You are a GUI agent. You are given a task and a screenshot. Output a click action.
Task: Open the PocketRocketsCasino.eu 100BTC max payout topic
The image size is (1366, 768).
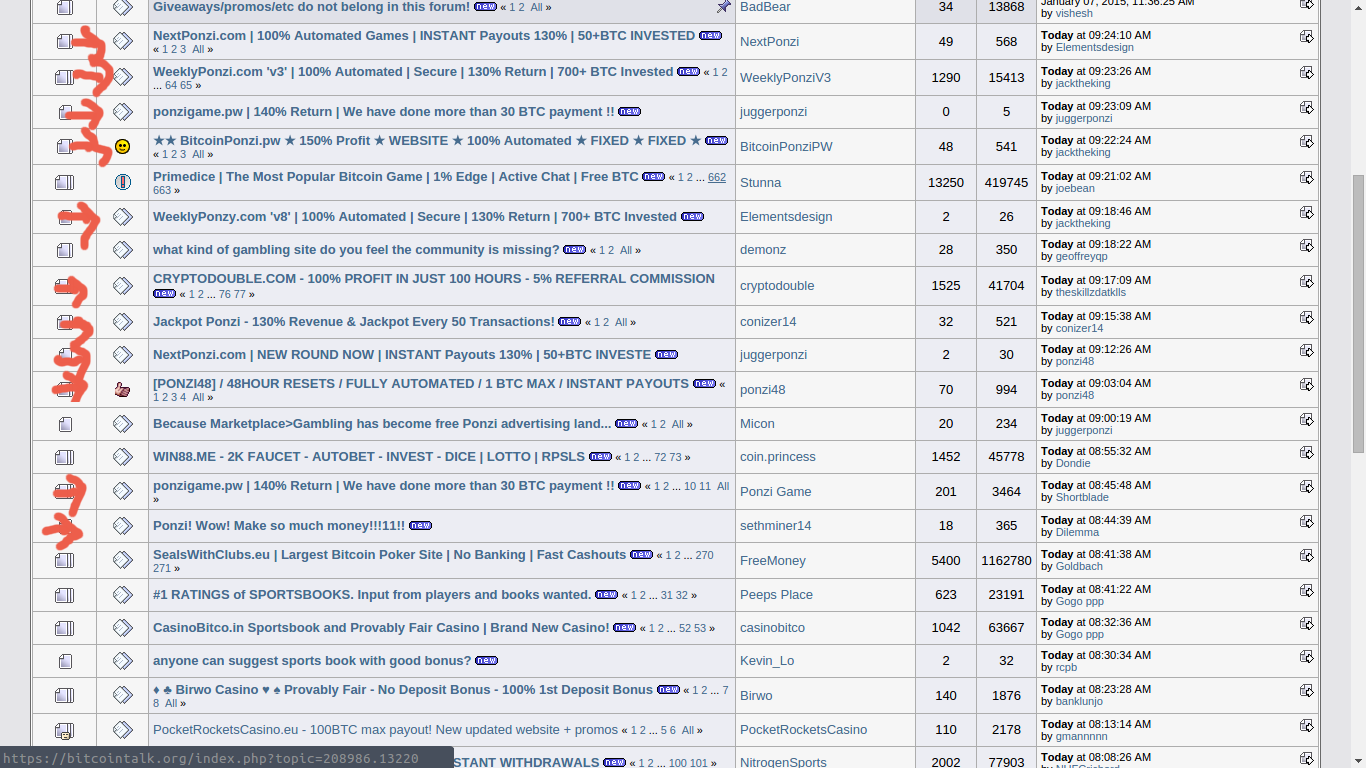[385, 730]
